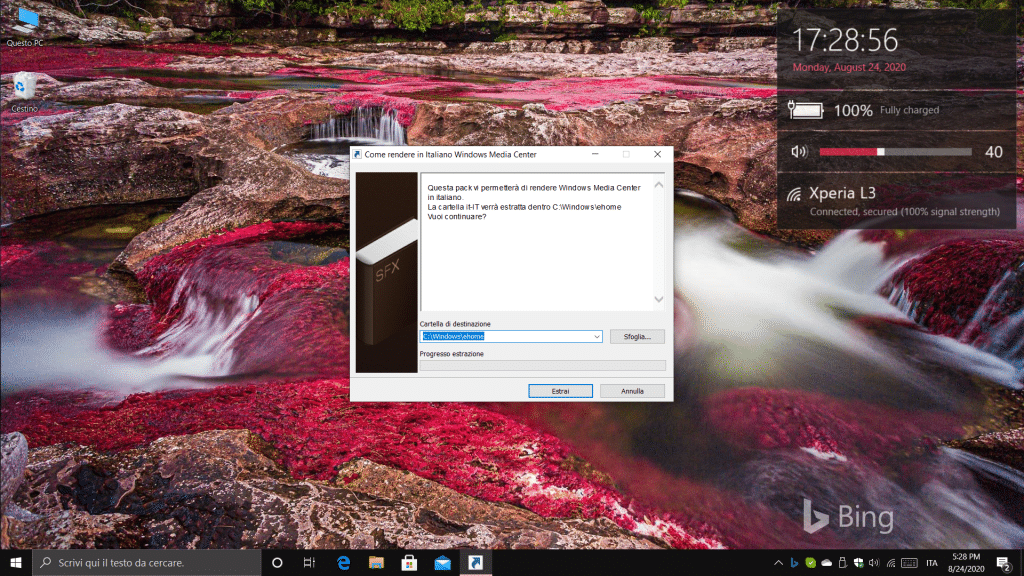Adjust the volume slider in the widget
The image size is (1024, 576).
tap(880, 152)
